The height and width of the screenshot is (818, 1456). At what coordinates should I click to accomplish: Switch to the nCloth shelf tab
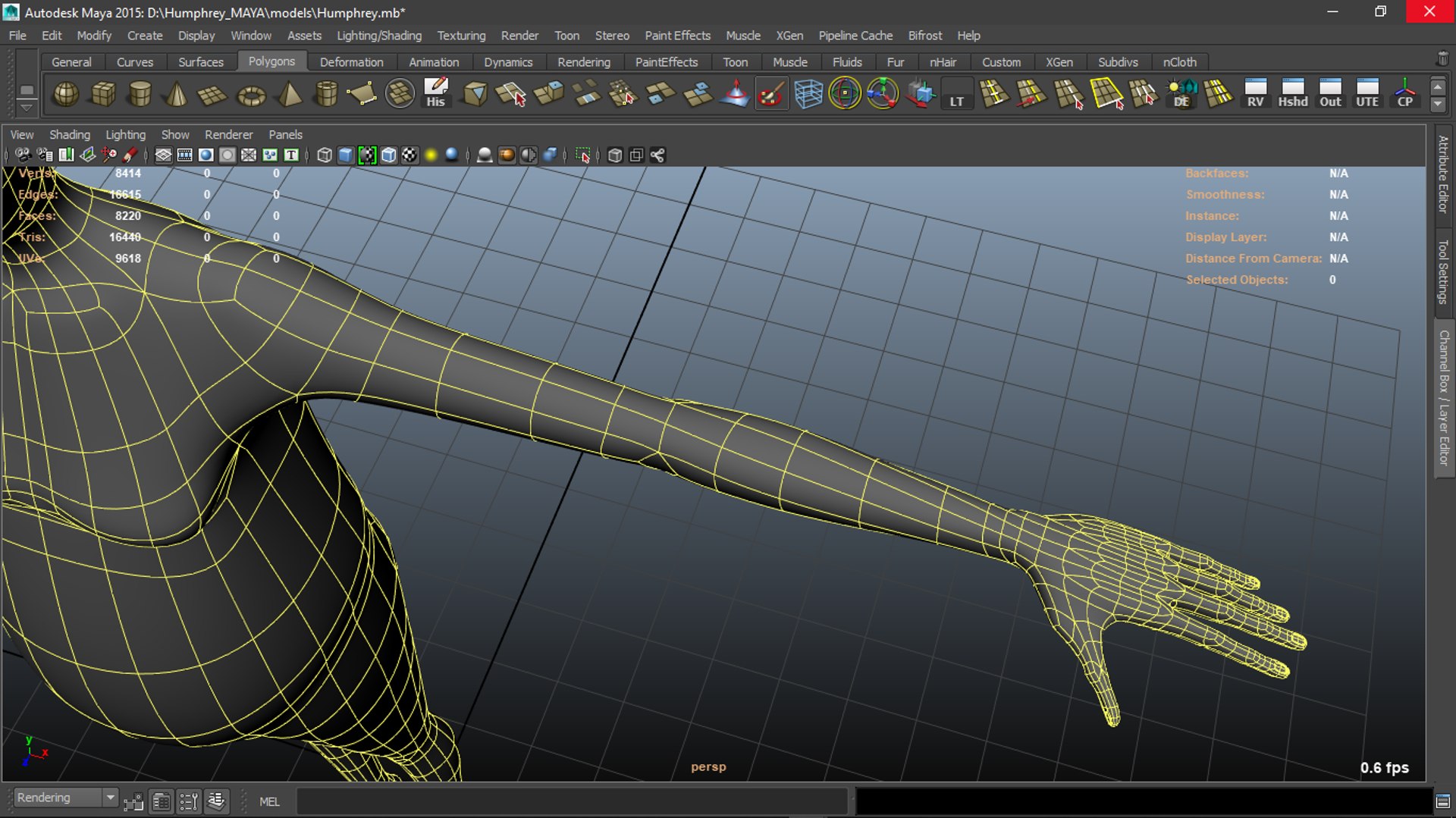(x=1179, y=62)
